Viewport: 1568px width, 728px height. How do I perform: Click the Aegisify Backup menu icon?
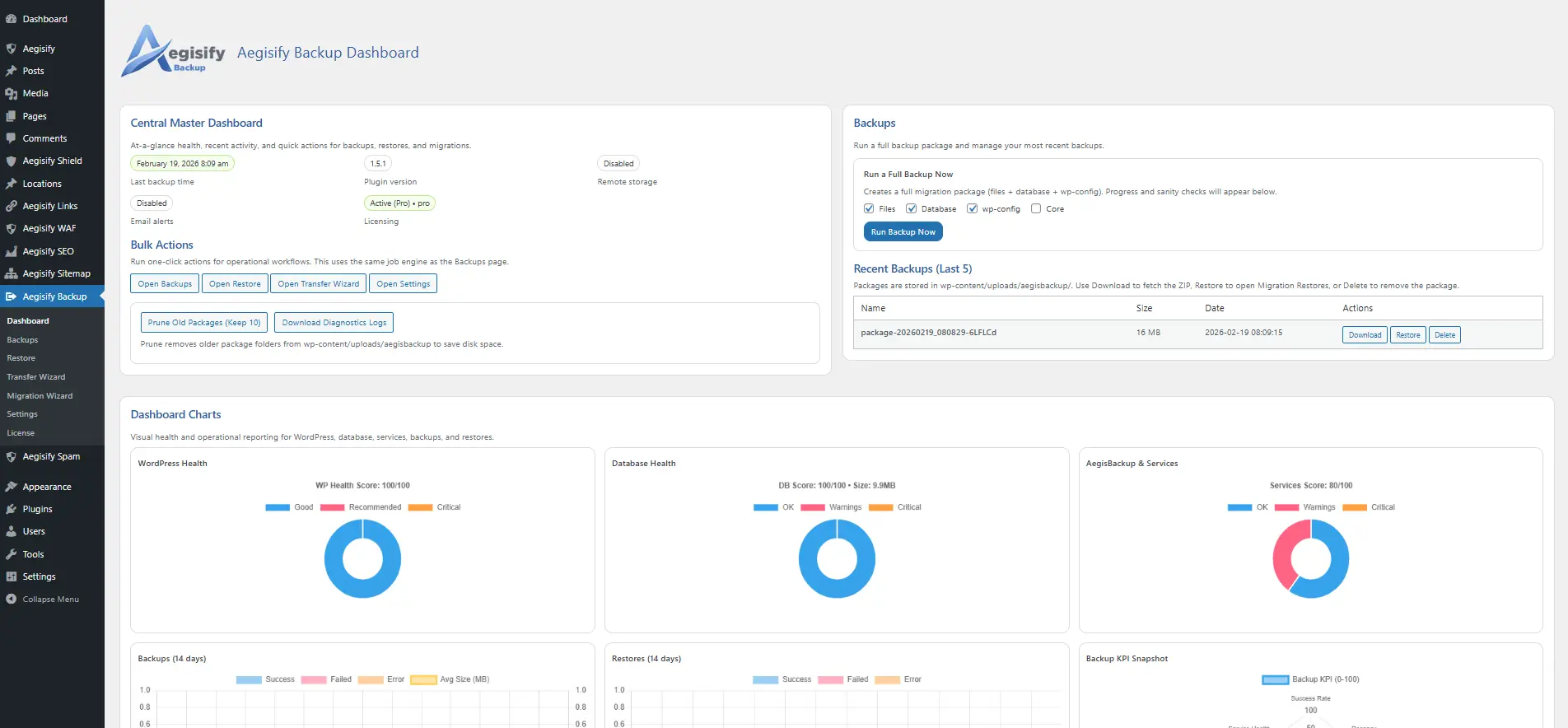12,296
